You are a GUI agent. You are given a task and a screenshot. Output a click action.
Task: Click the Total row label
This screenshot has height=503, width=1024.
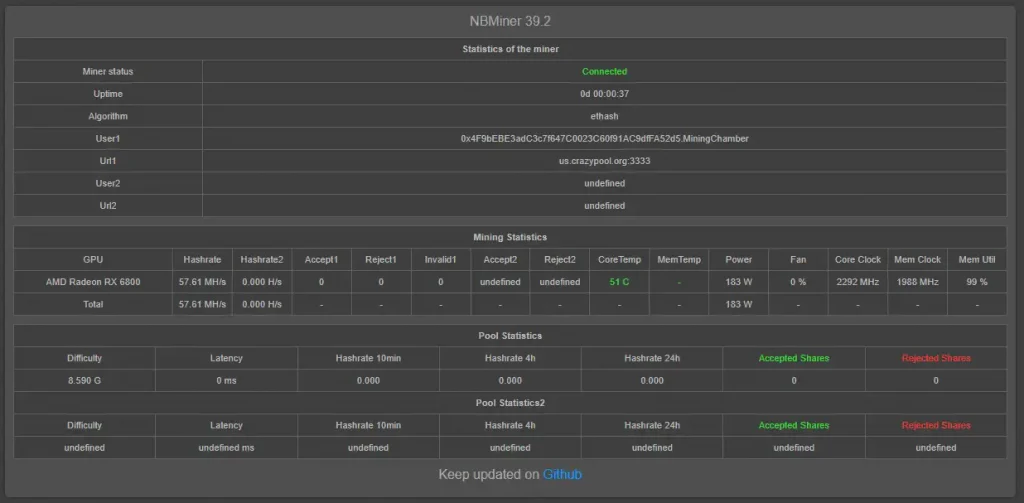93,304
